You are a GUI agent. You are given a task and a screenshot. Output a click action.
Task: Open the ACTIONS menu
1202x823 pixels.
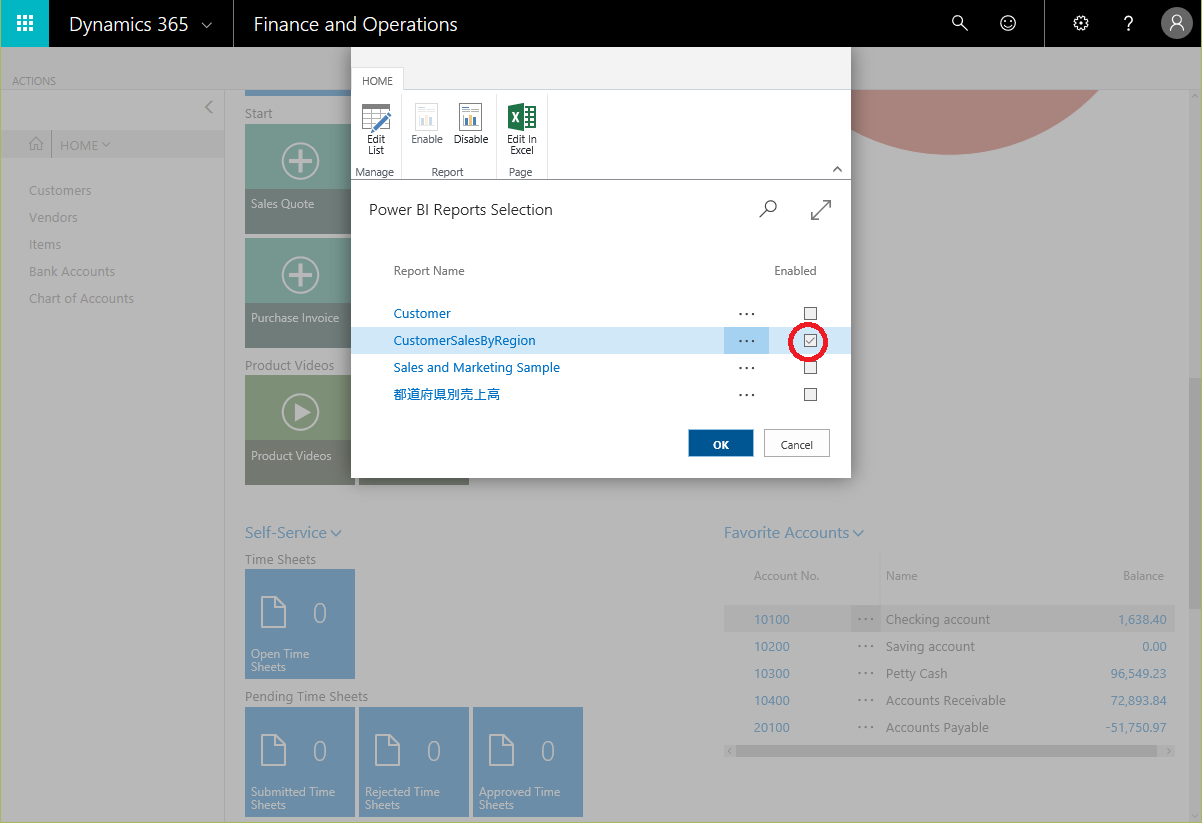click(x=34, y=81)
